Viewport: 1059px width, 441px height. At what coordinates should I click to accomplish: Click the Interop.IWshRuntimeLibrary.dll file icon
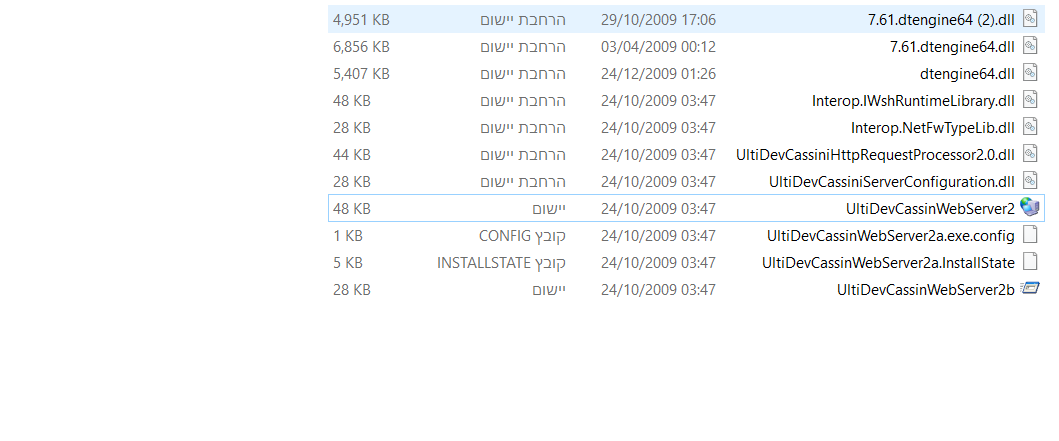click(x=1030, y=100)
